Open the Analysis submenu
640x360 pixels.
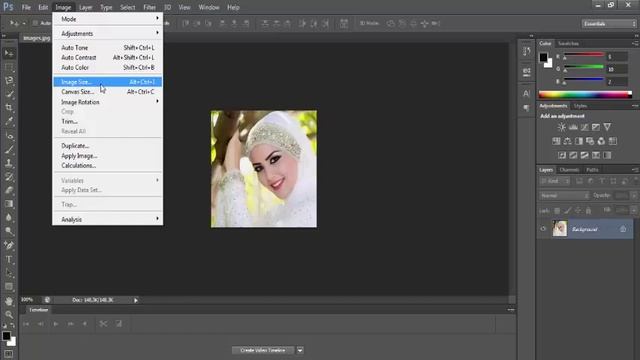point(108,220)
